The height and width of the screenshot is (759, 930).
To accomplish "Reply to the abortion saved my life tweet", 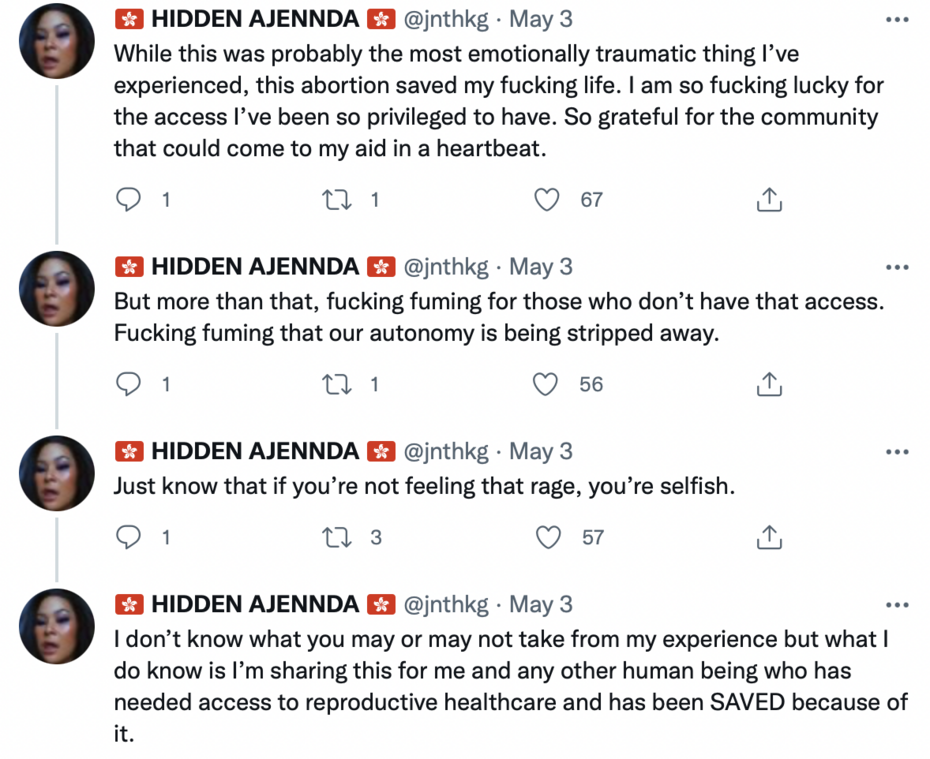I will (x=129, y=200).
